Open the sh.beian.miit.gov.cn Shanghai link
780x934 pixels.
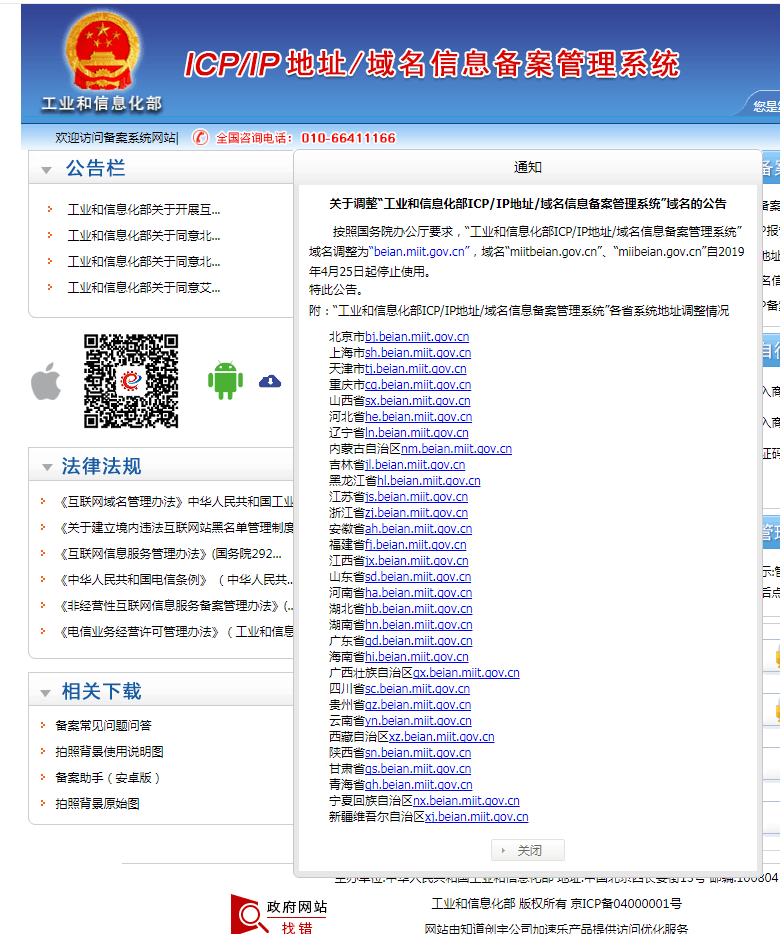click(x=418, y=353)
